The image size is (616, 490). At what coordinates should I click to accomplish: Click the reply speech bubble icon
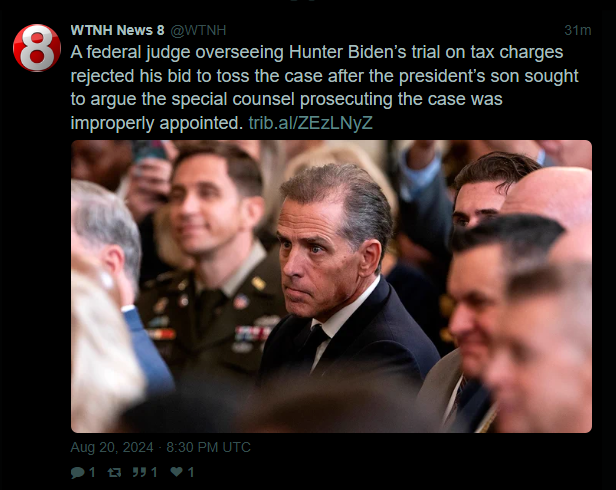(77, 472)
